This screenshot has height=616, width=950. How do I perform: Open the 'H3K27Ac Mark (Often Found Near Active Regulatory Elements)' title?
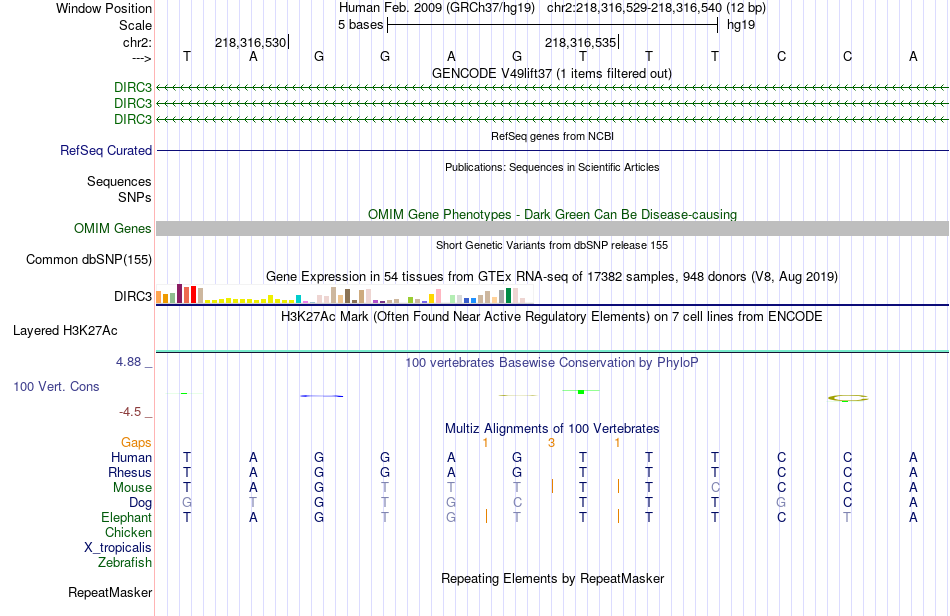[552, 316]
